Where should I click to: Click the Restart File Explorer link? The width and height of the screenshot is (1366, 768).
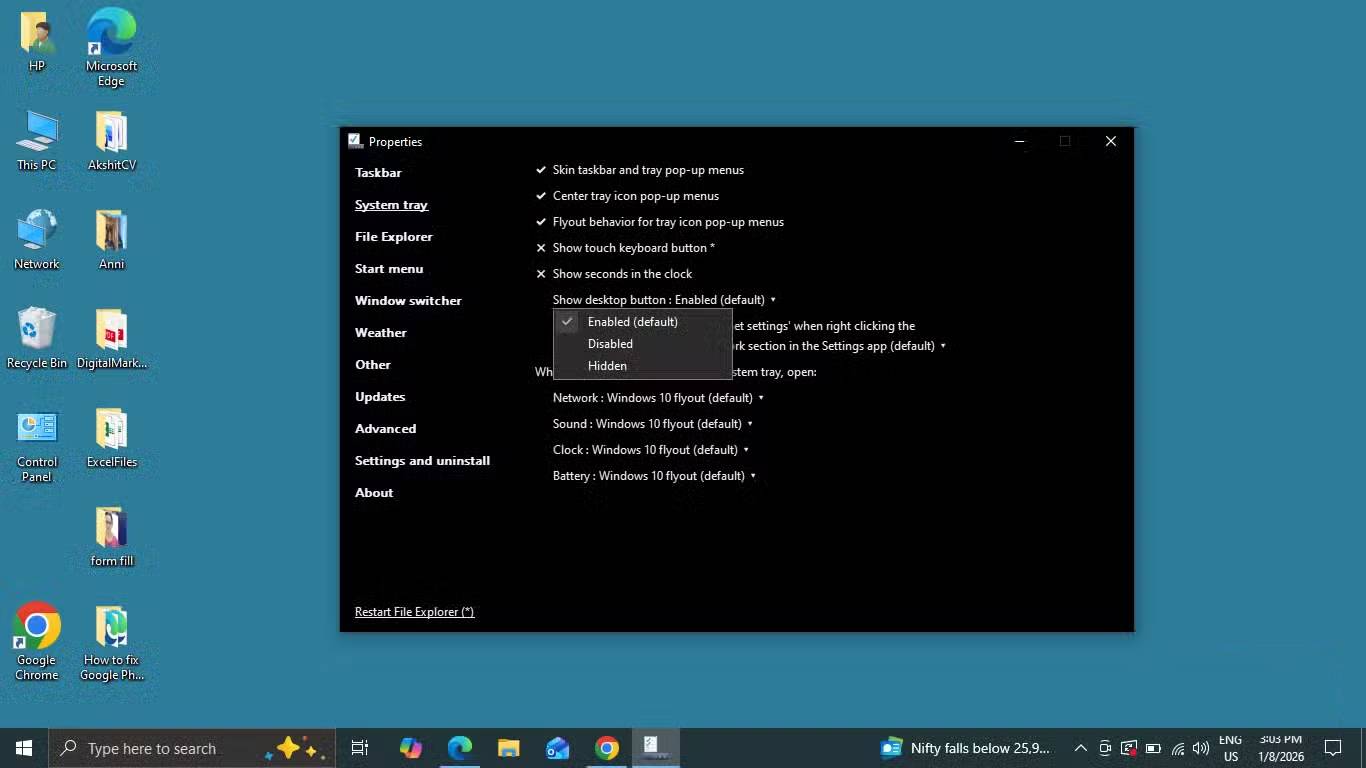[414, 612]
